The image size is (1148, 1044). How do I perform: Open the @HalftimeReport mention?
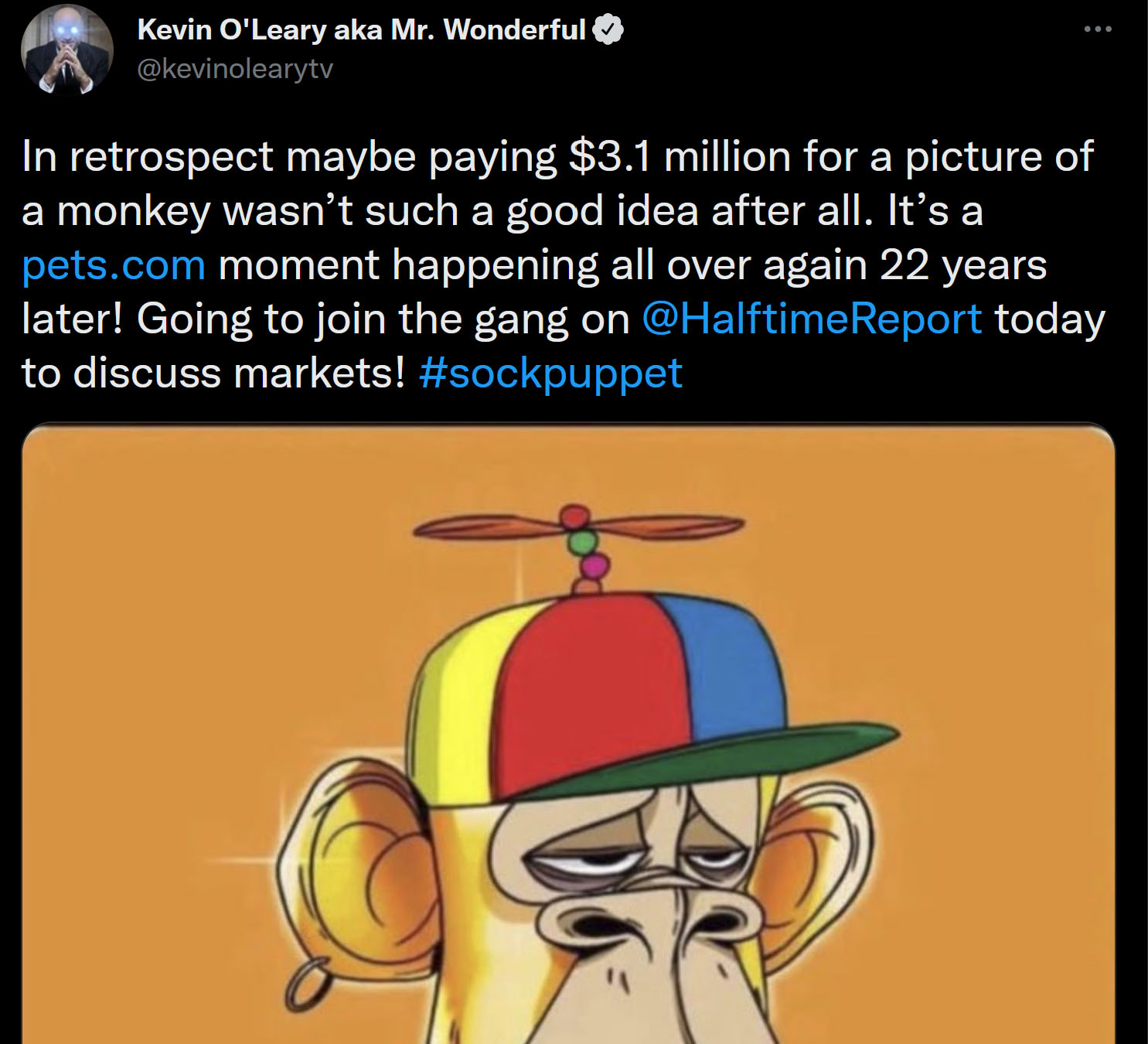click(x=812, y=319)
